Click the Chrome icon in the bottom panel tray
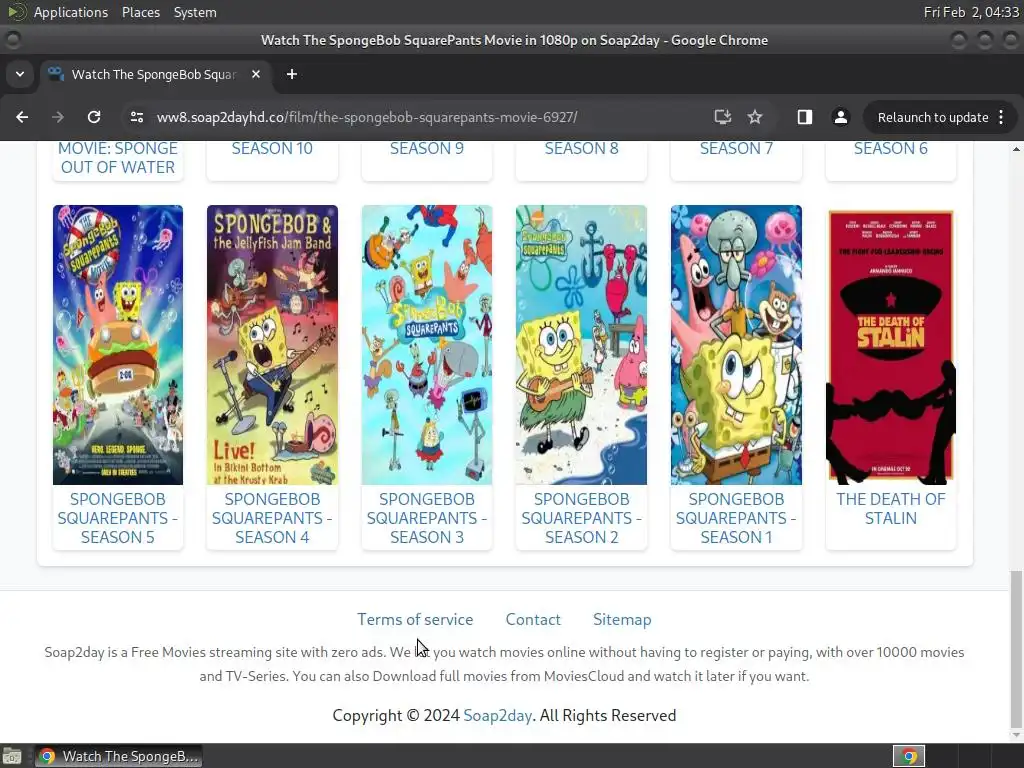The width and height of the screenshot is (1024, 768). click(909, 756)
